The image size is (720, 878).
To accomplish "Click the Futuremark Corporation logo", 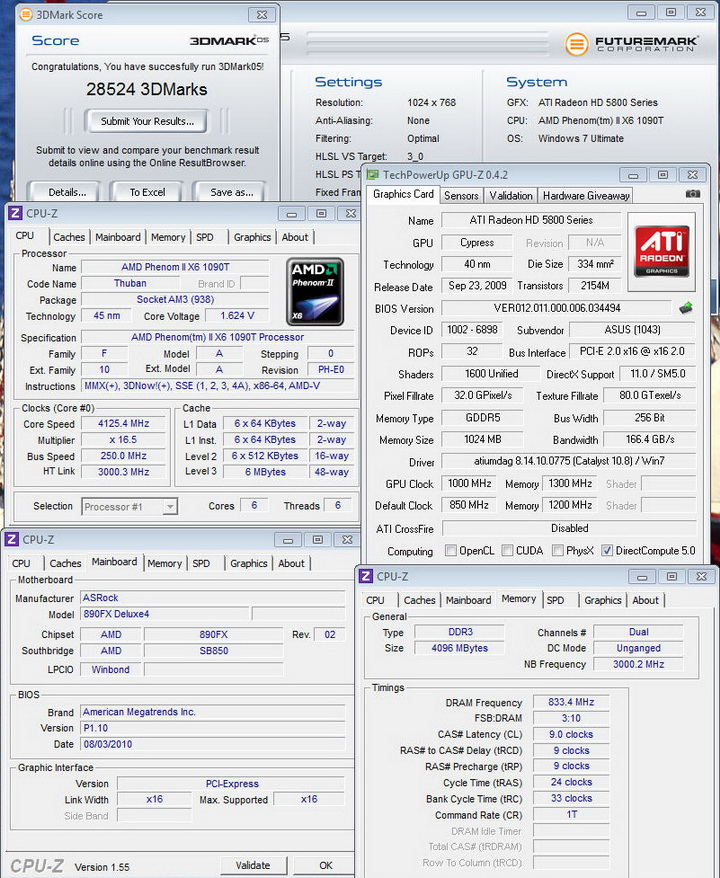I will [x=631, y=44].
